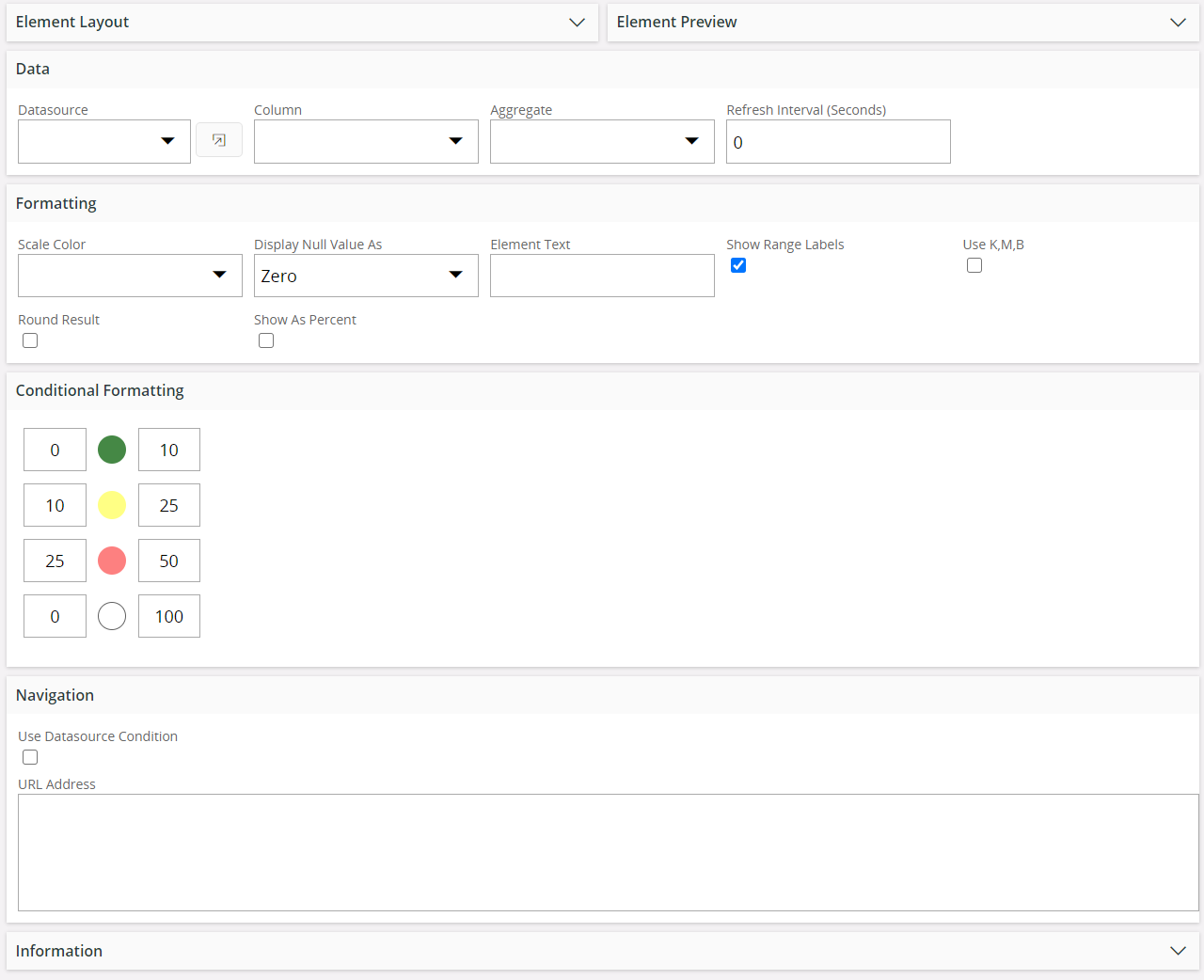Click white range start value 0

(55, 616)
